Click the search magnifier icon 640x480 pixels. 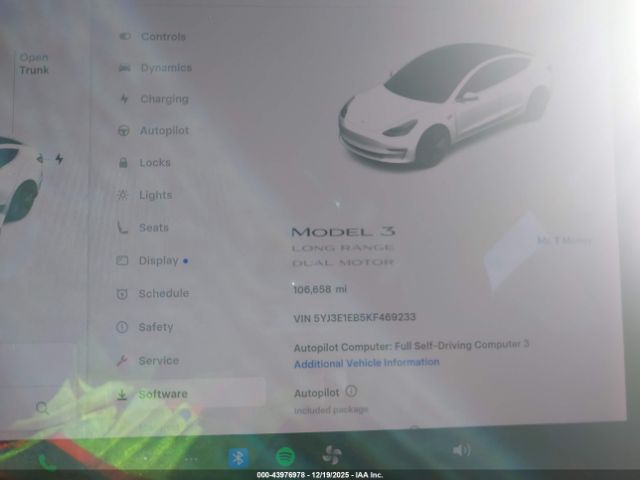[42, 407]
